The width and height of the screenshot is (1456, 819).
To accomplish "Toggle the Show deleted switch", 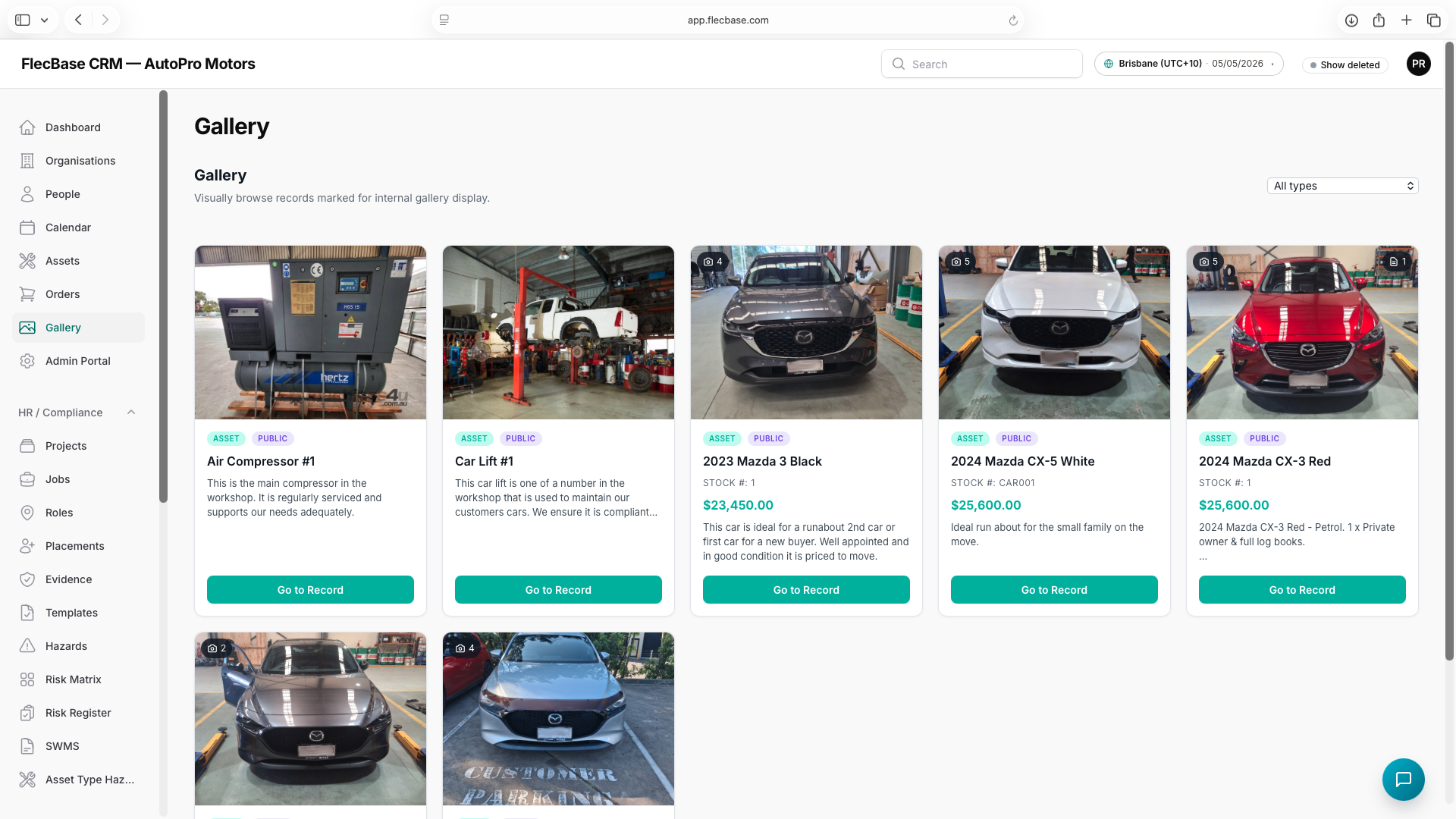I will [x=1345, y=65].
